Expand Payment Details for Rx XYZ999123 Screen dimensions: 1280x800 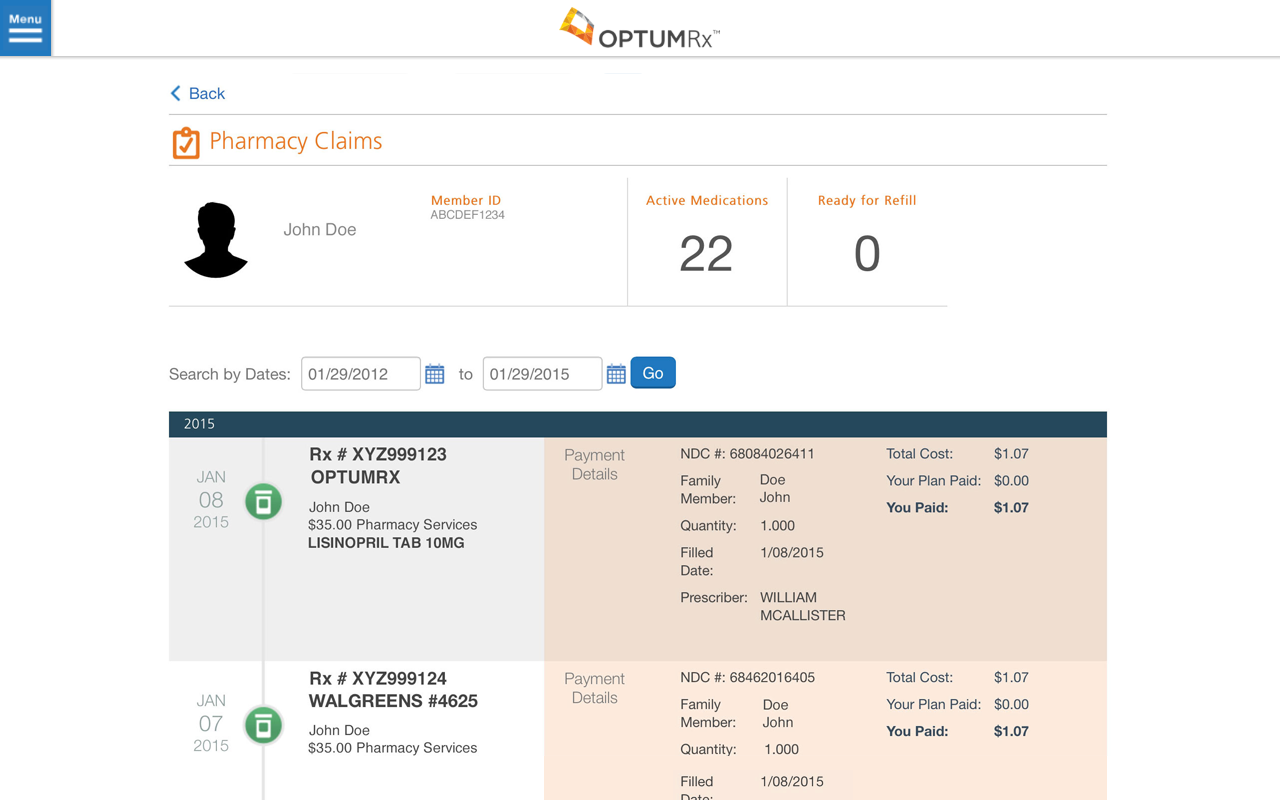tap(594, 465)
